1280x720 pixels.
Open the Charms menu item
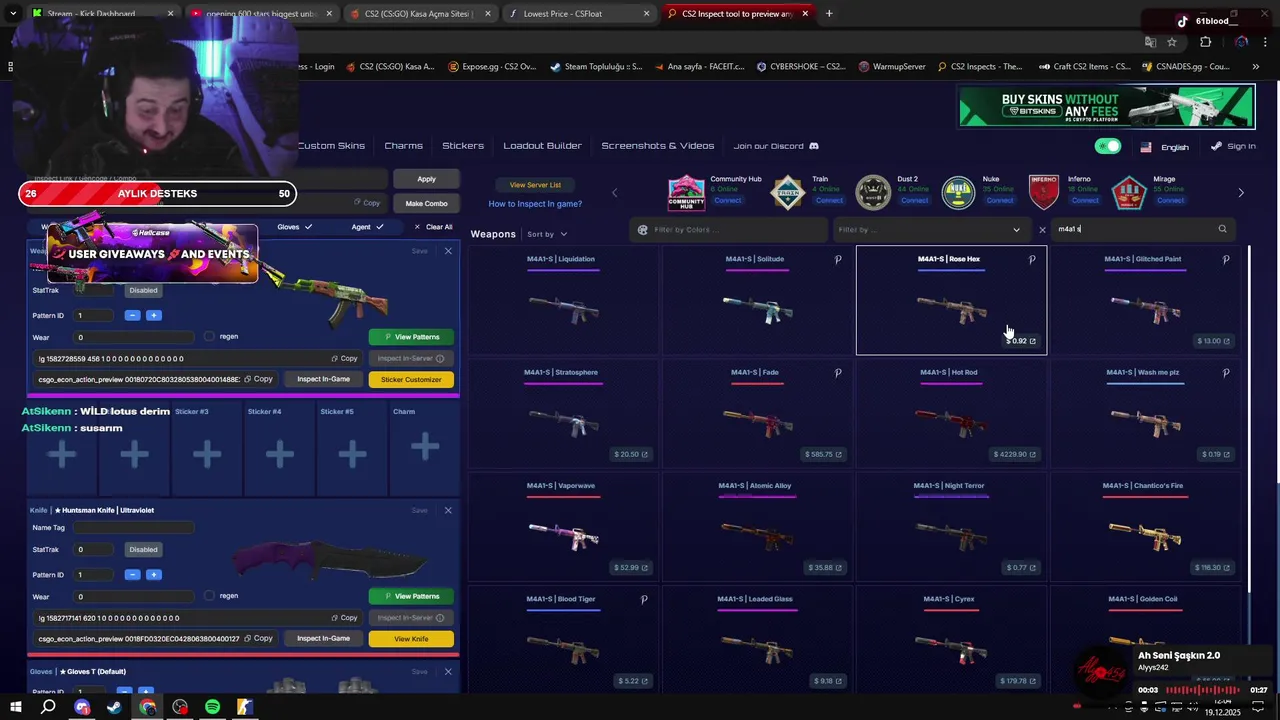tap(403, 146)
